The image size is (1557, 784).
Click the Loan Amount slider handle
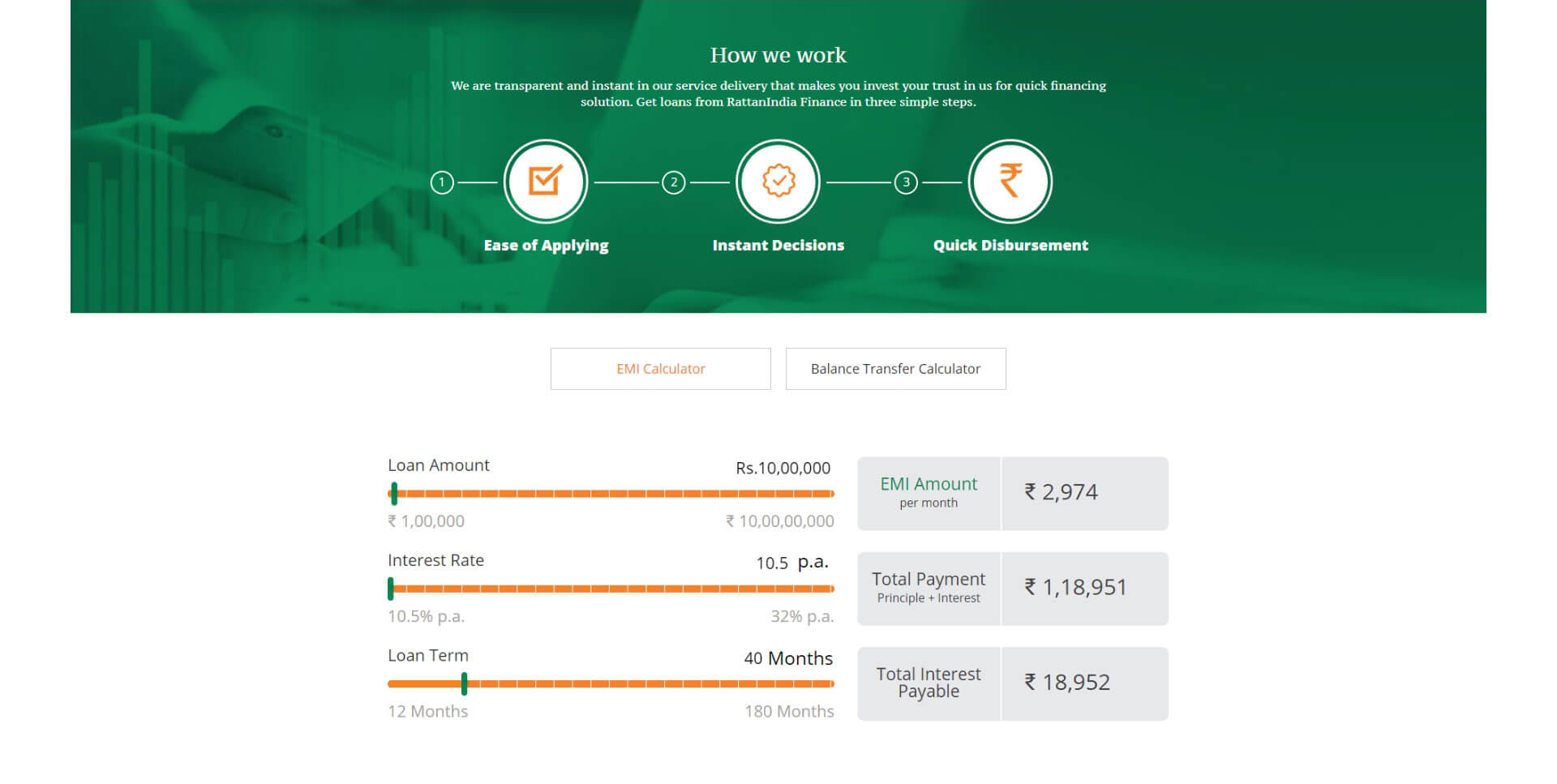coord(394,494)
